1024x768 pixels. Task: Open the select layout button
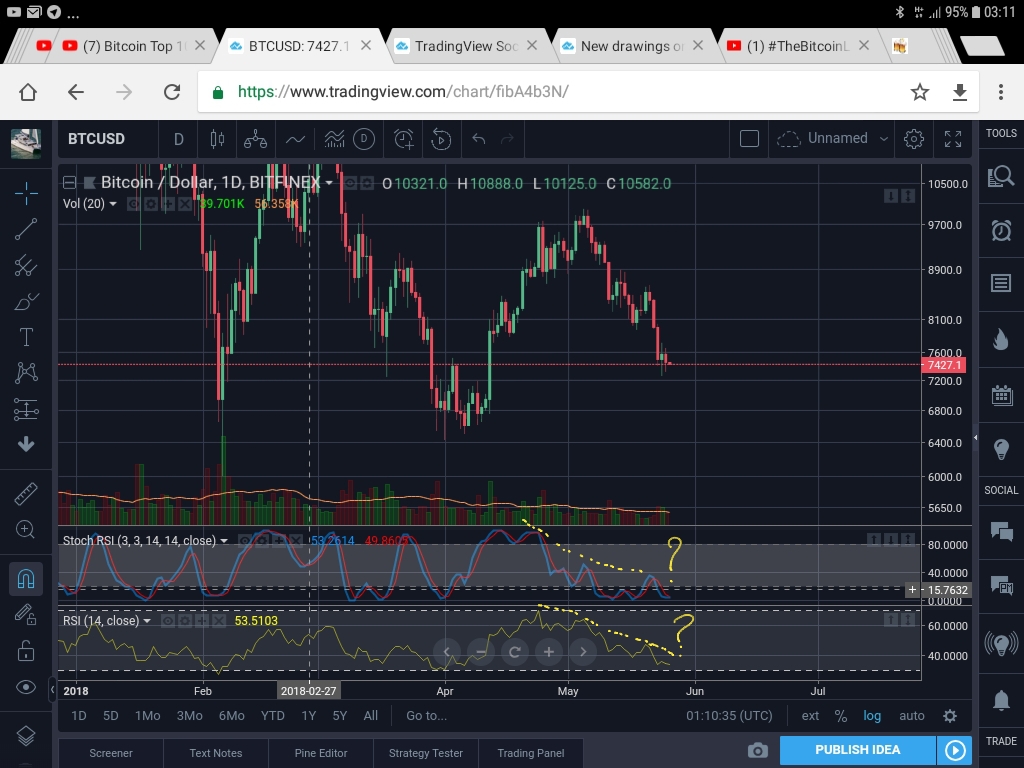(x=749, y=138)
